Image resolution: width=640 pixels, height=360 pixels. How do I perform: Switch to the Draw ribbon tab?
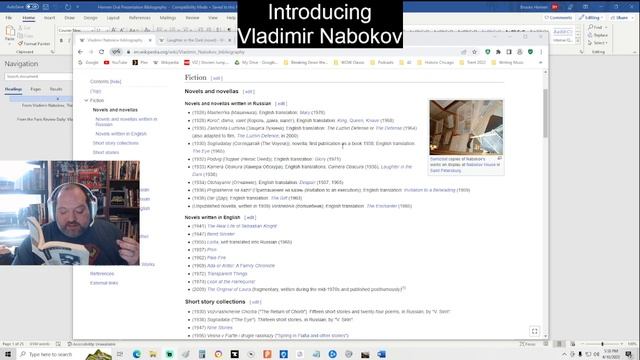point(69,18)
